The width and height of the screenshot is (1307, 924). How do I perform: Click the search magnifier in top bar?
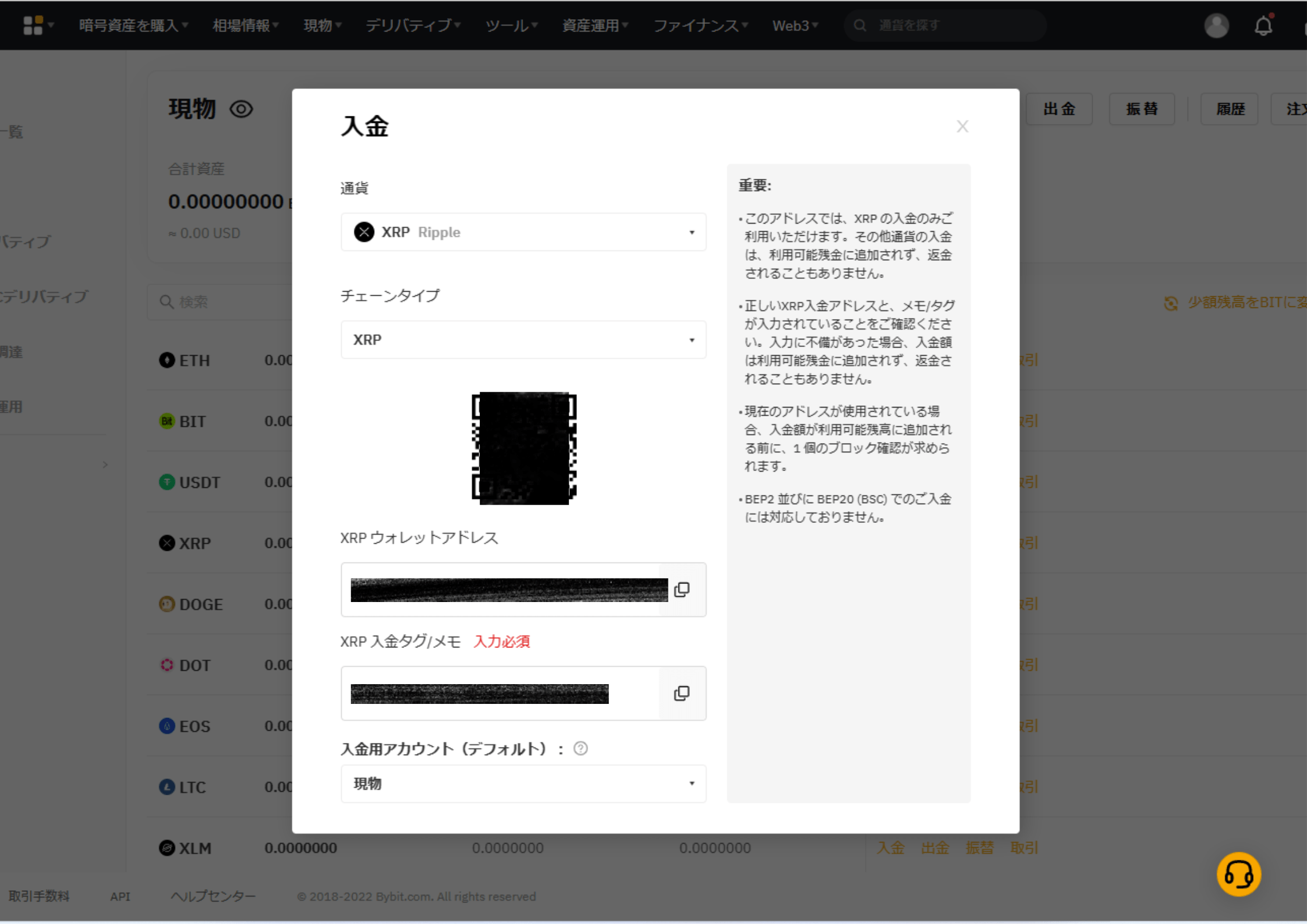click(860, 25)
